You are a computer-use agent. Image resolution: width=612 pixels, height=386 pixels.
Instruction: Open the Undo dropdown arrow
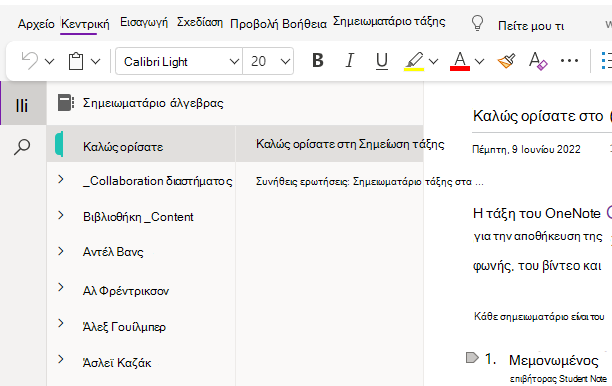click(49, 61)
